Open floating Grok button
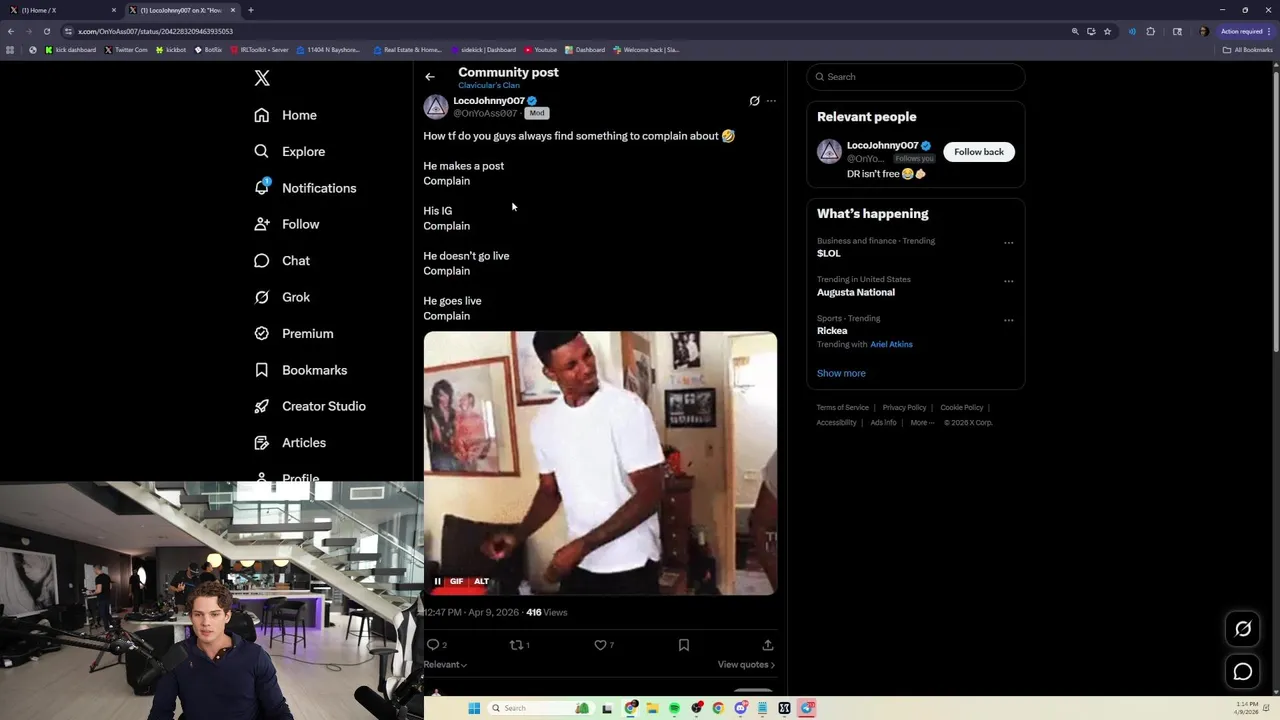 [x=1243, y=629]
